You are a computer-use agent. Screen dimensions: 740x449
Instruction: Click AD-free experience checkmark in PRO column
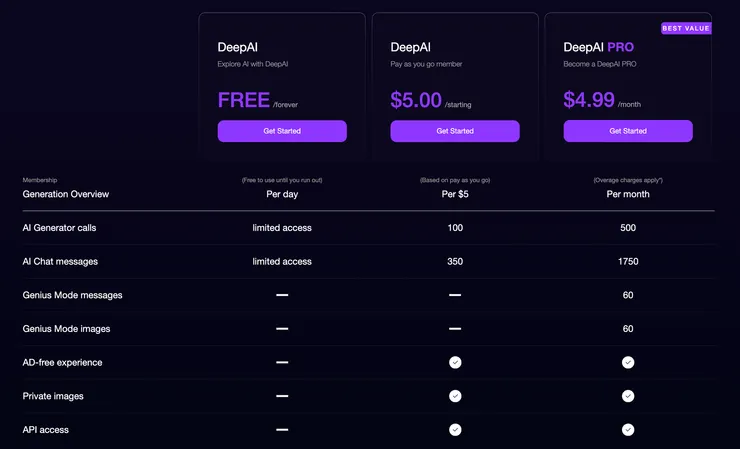pyautogui.click(x=628, y=363)
